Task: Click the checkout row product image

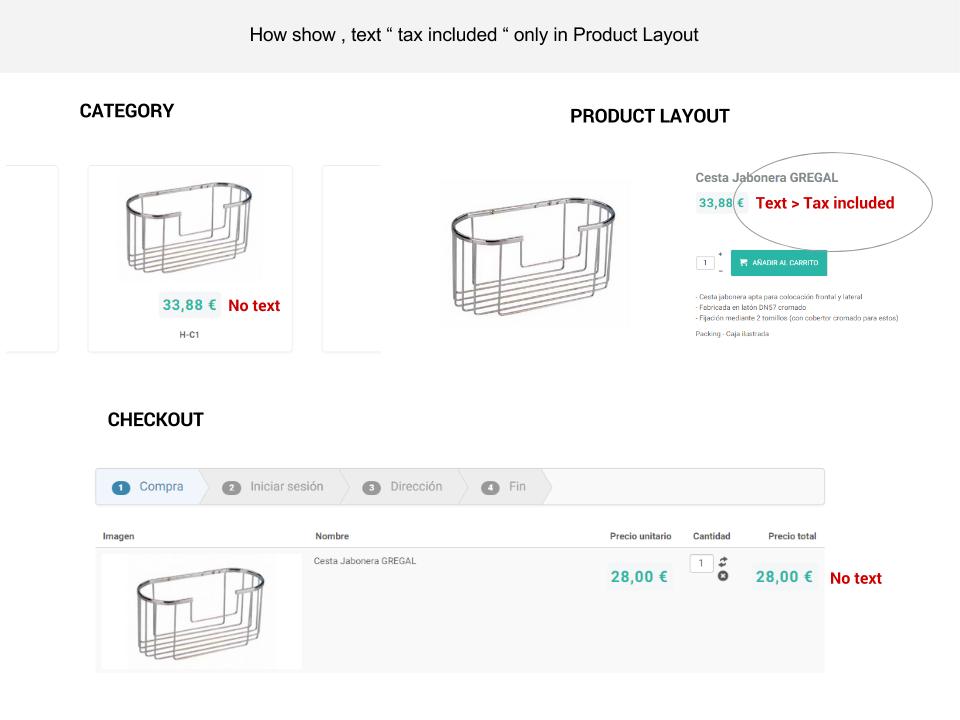Action: coord(200,610)
